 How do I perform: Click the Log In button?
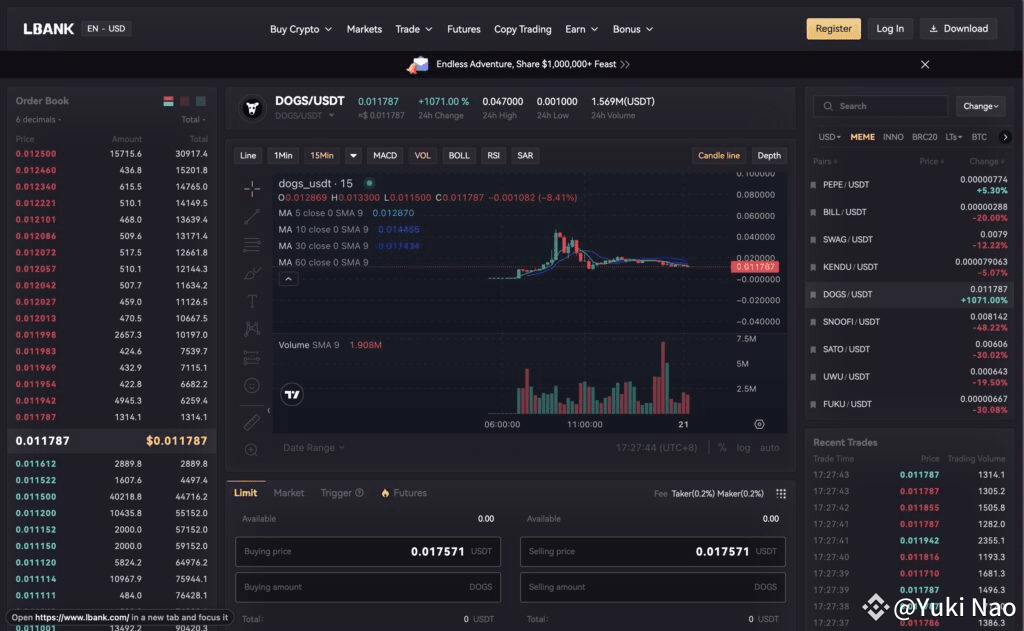890,29
